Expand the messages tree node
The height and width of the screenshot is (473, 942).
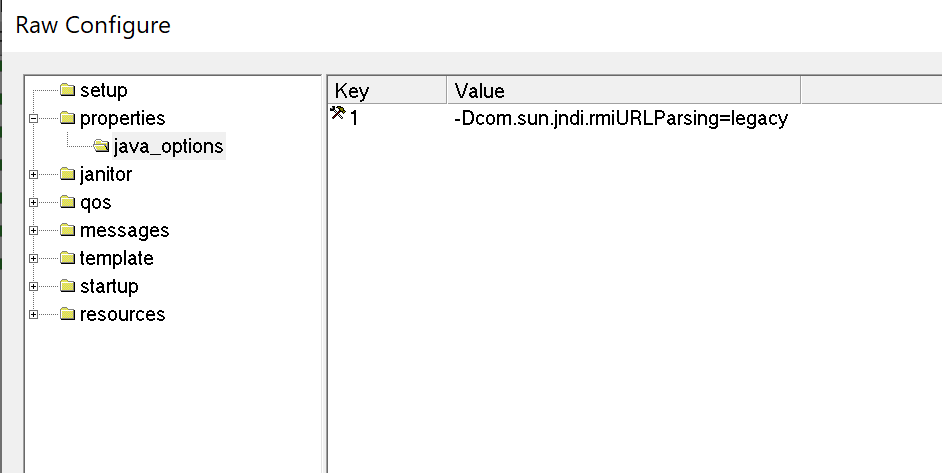tap(35, 231)
